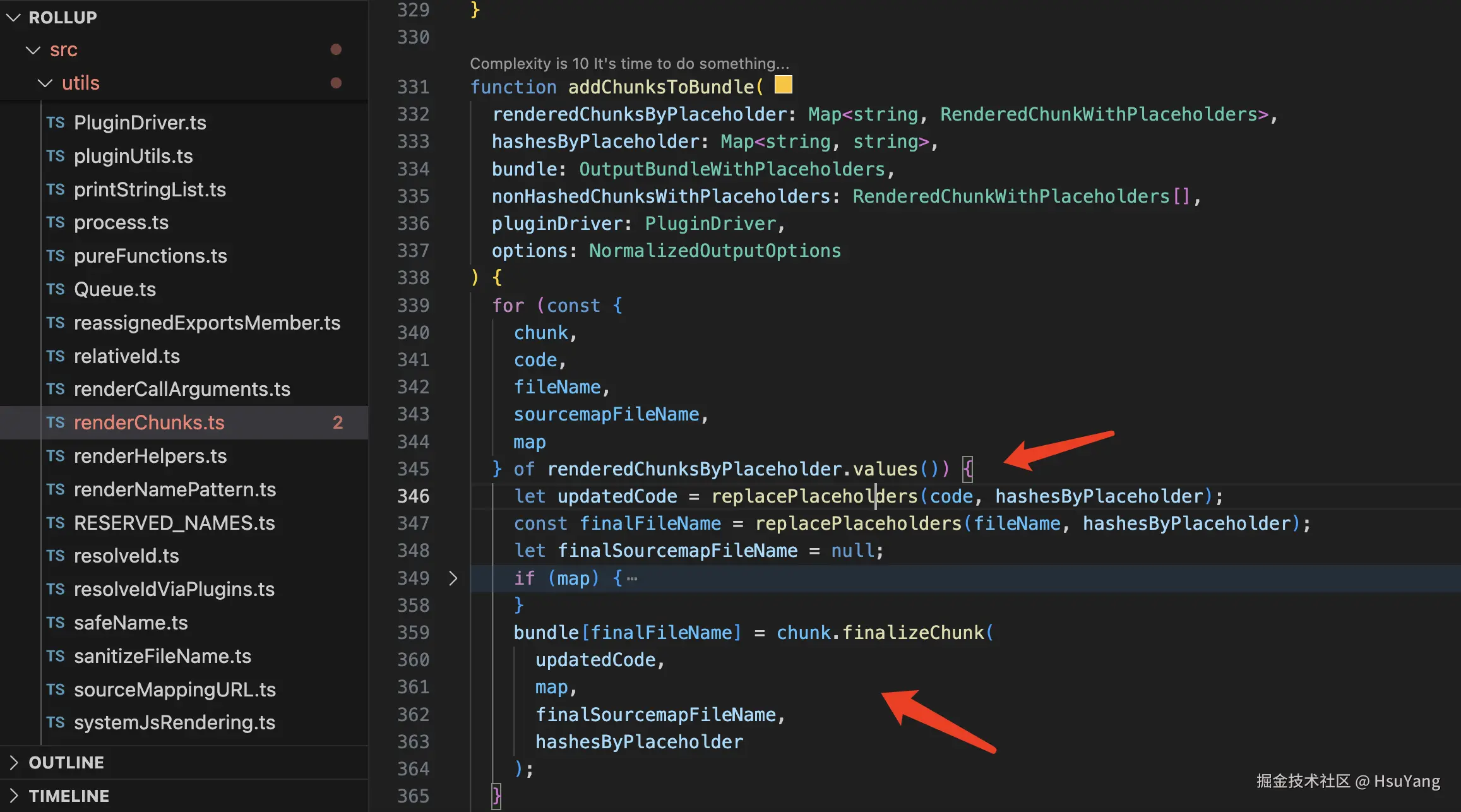Click the problems badge 2 on renderChunks.ts

(338, 422)
